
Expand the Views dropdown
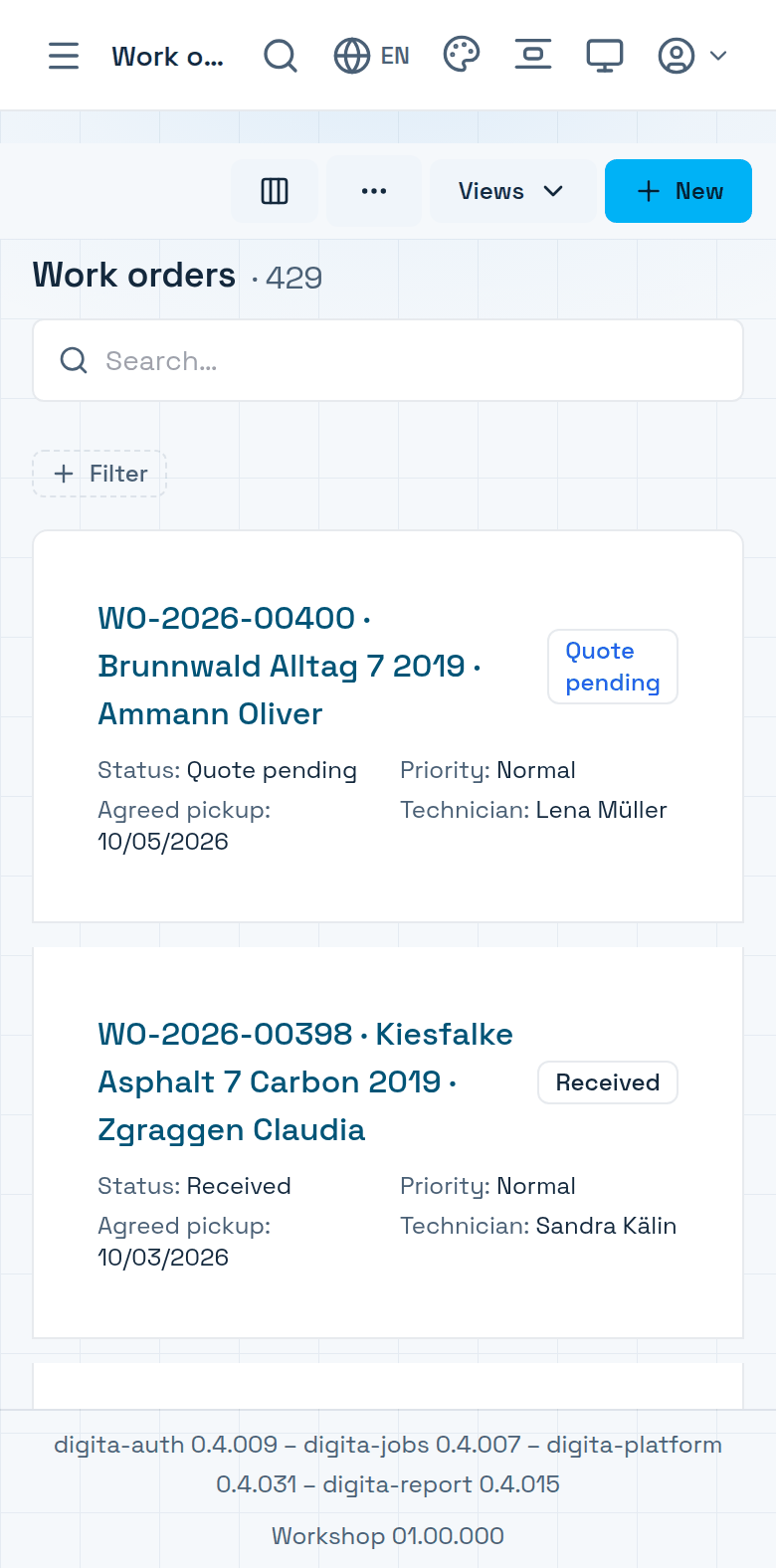click(511, 191)
